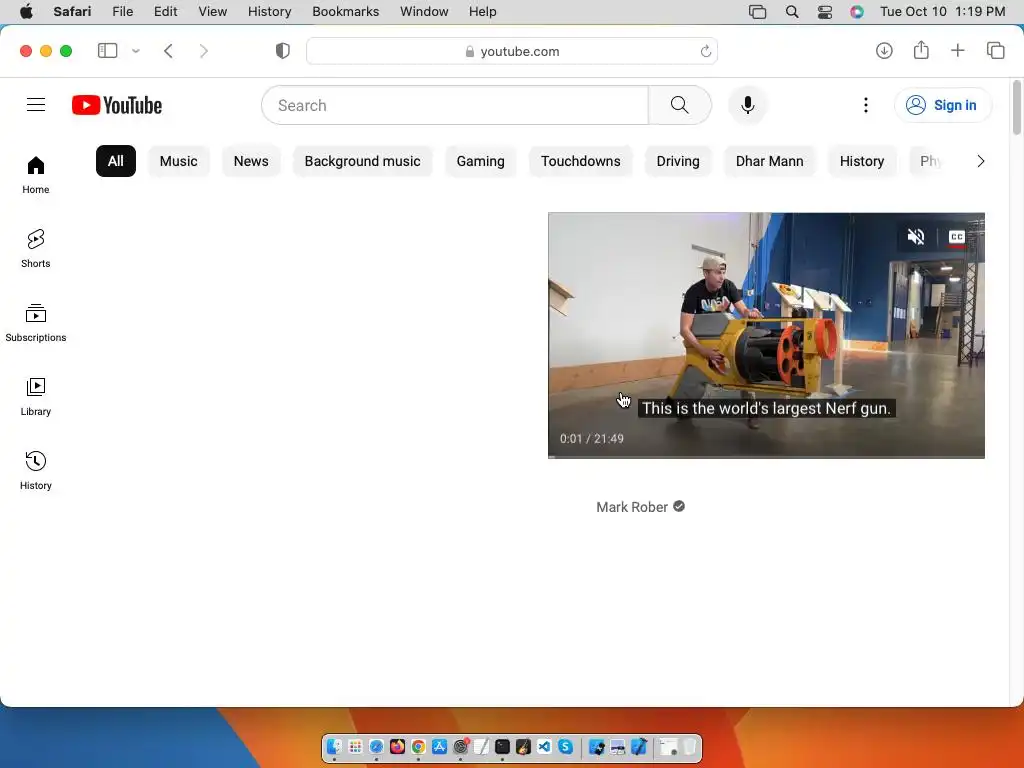
Task: Open the YouTube hamburger guide menu
Action: [36, 104]
